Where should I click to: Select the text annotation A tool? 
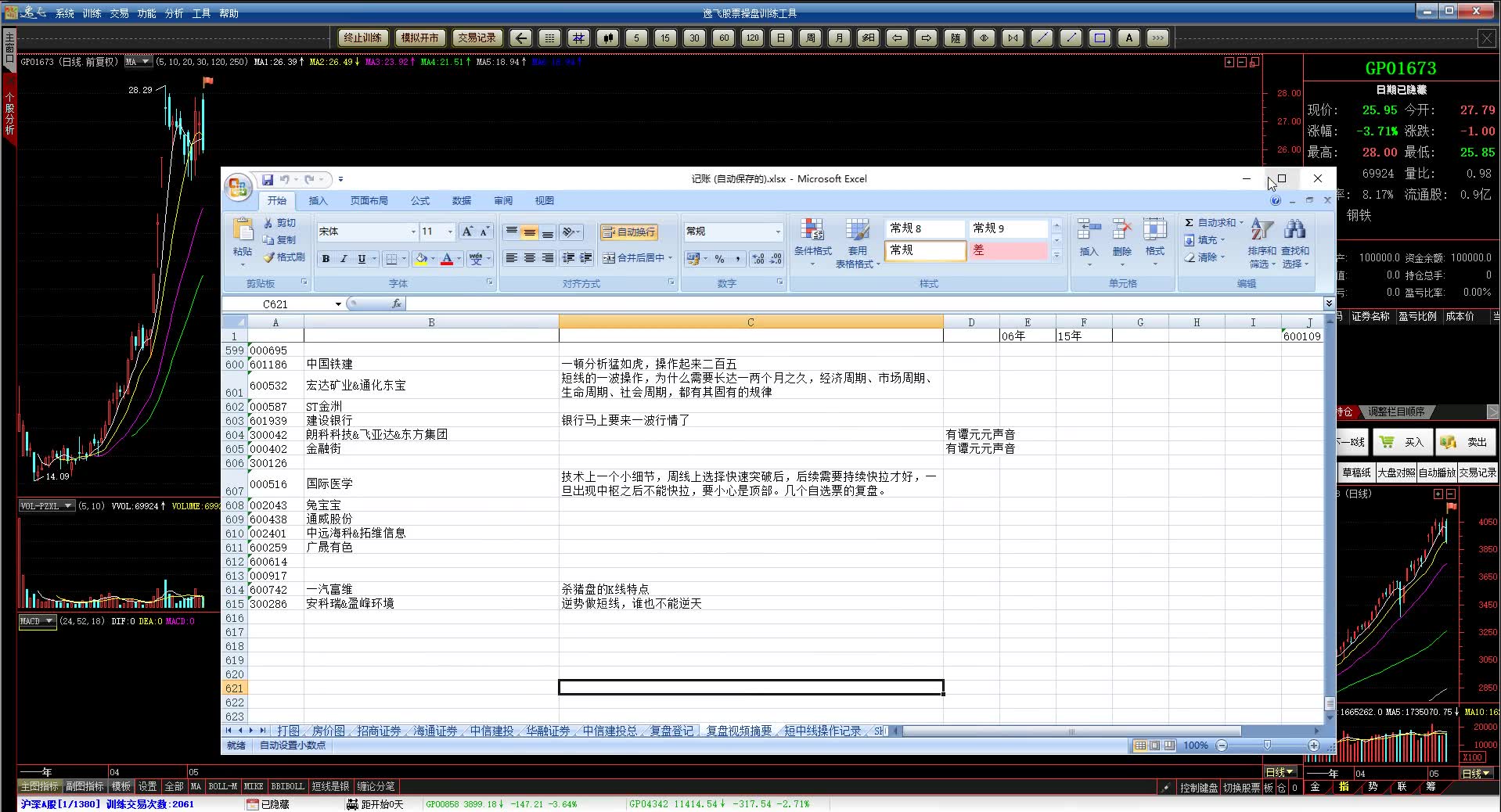[1129, 38]
